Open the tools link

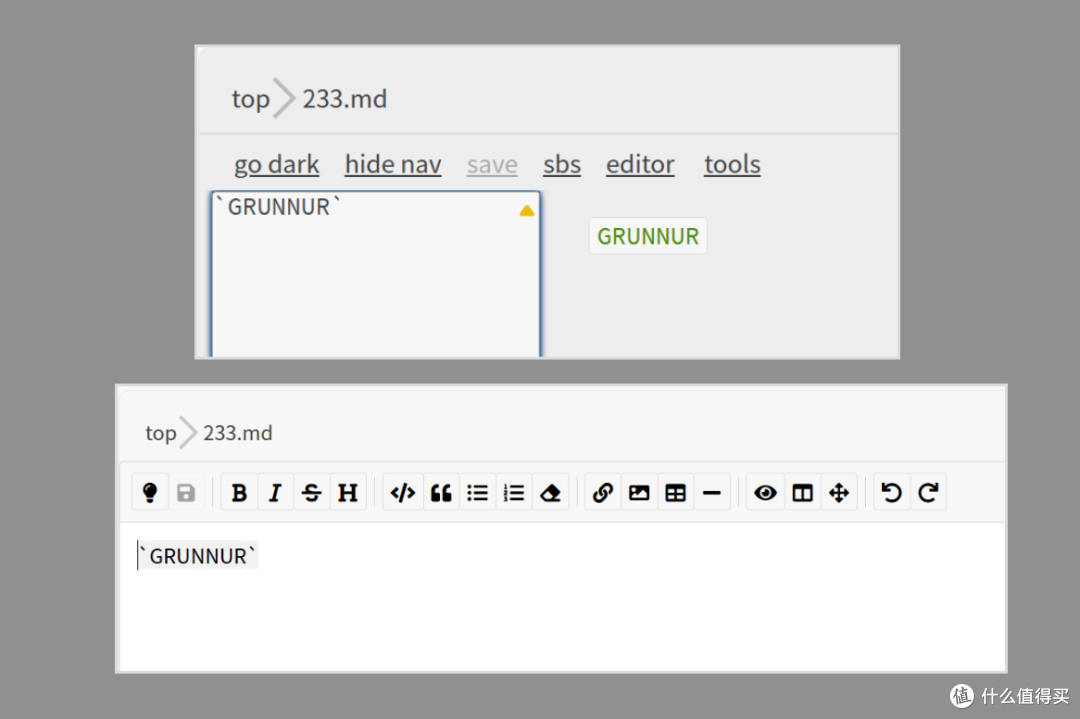tap(732, 165)
